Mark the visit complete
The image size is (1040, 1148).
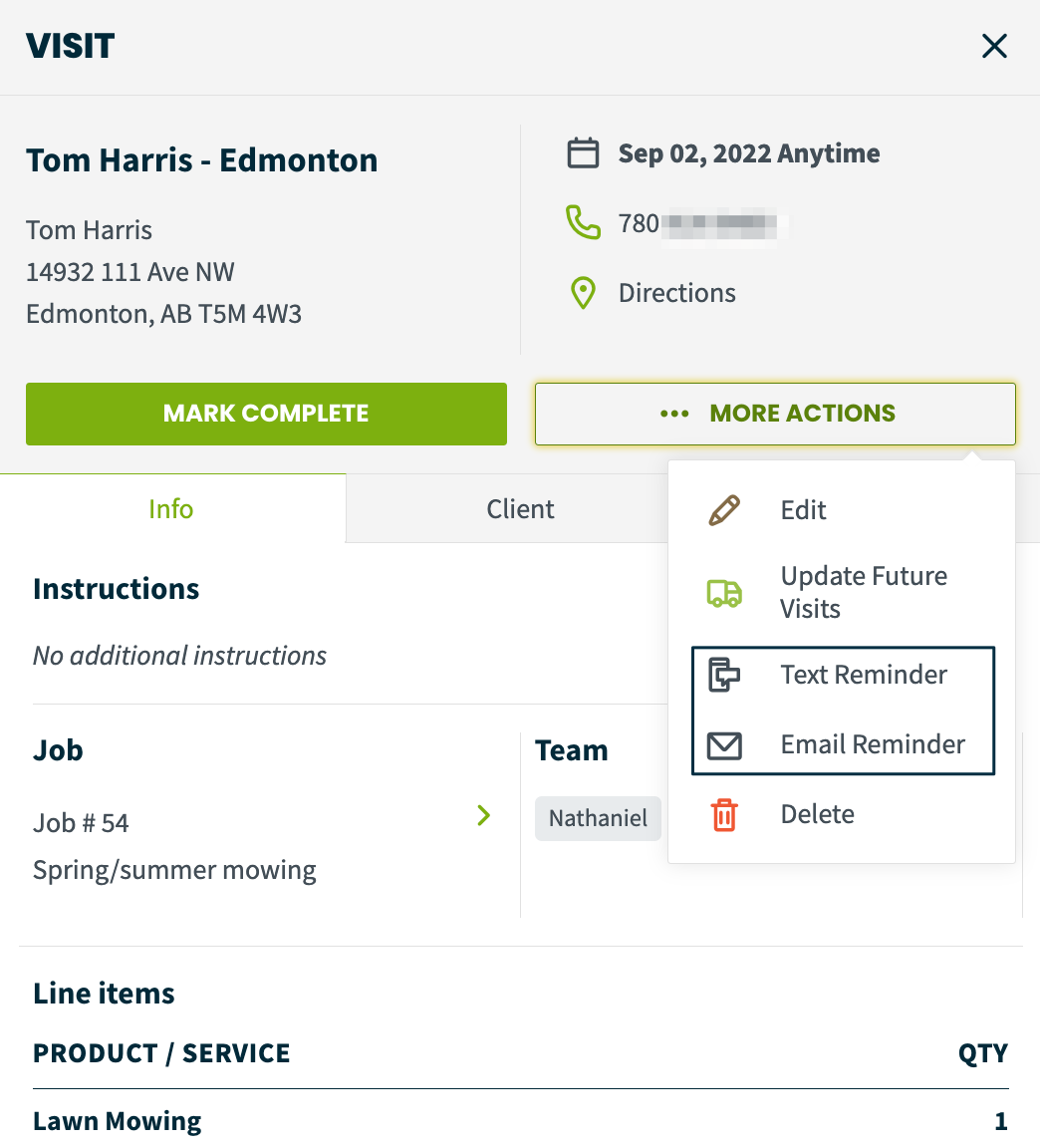pyautogui.click(x=266, y=414)
